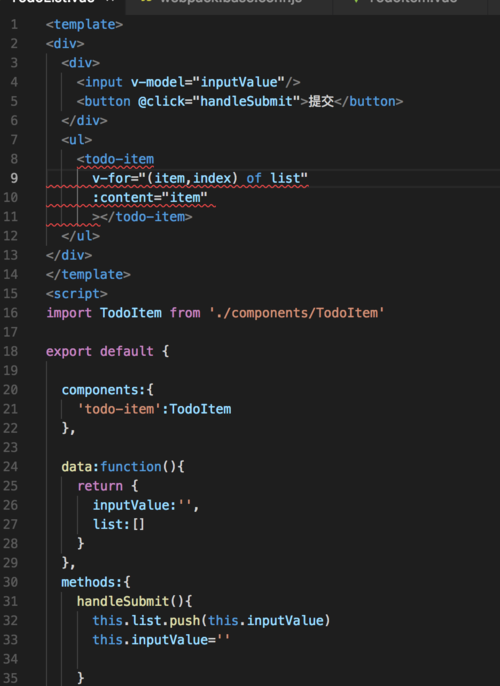Click line number 21 in the gutter
500x686 pixels.
coord(10,410)
